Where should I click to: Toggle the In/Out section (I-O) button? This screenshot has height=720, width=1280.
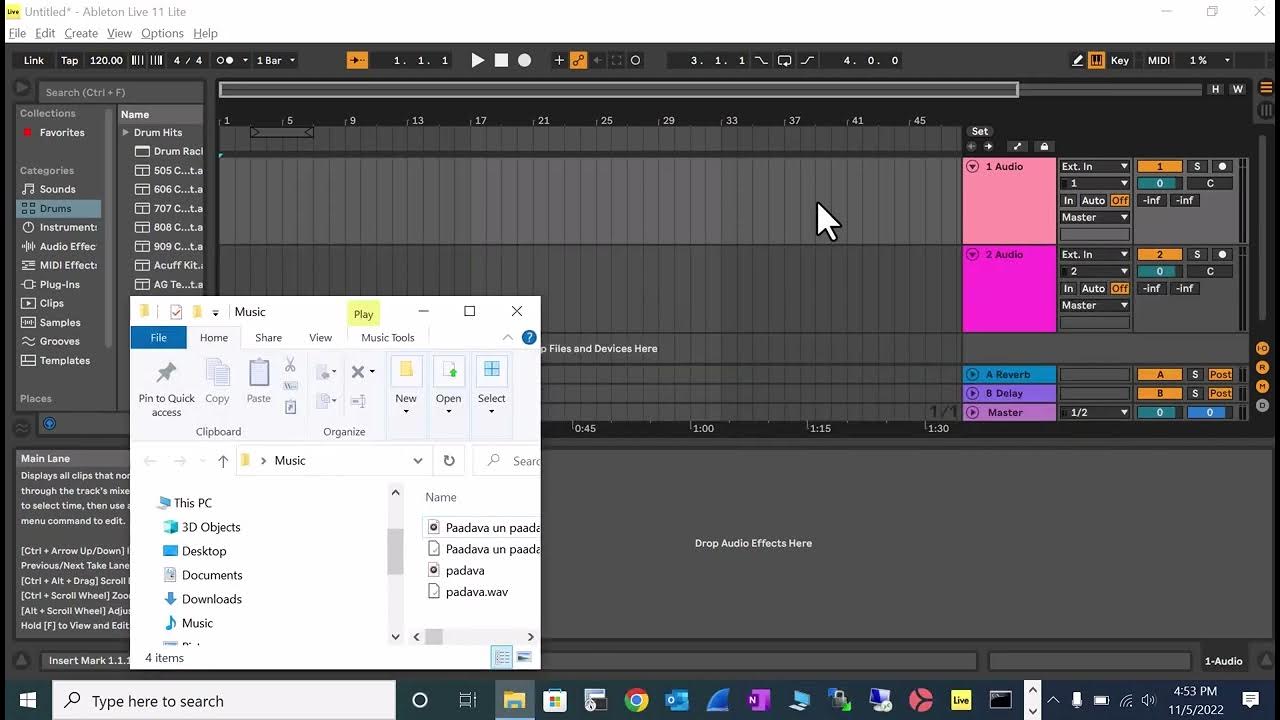[x=1262, y=348]
